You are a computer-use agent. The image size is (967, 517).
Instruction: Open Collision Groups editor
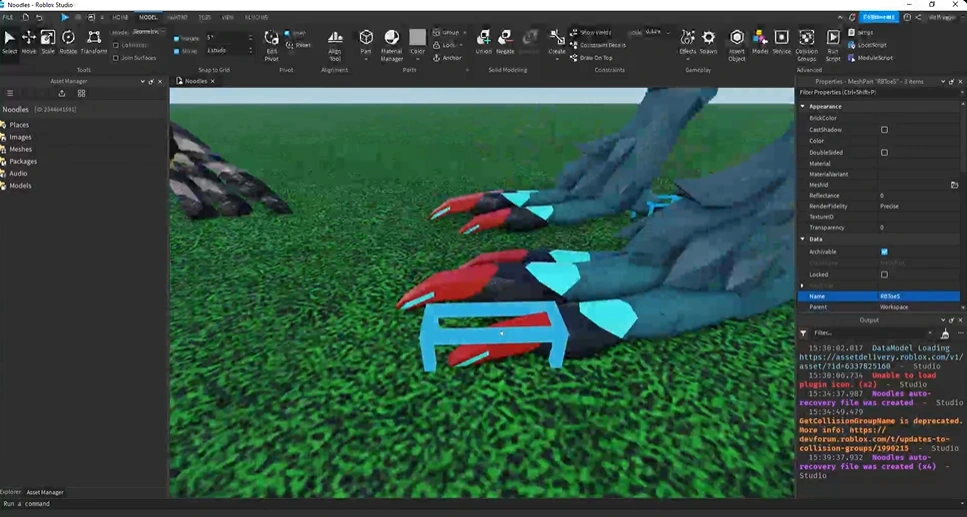tap(807, 45)
